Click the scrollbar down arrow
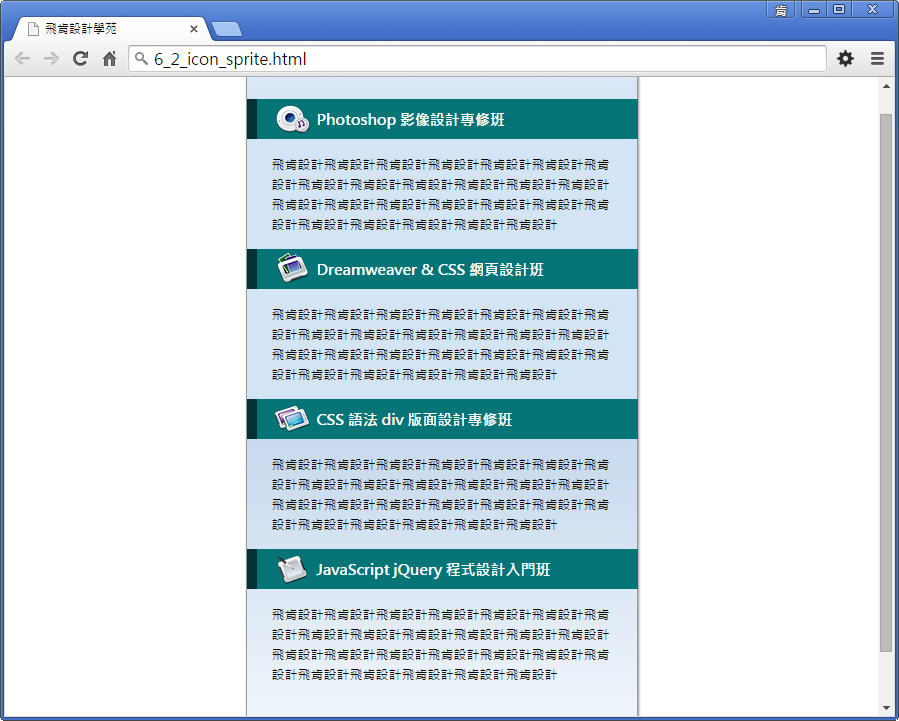Image resolution: width=899 pixels, height=721 pixels. coord(886,708)
